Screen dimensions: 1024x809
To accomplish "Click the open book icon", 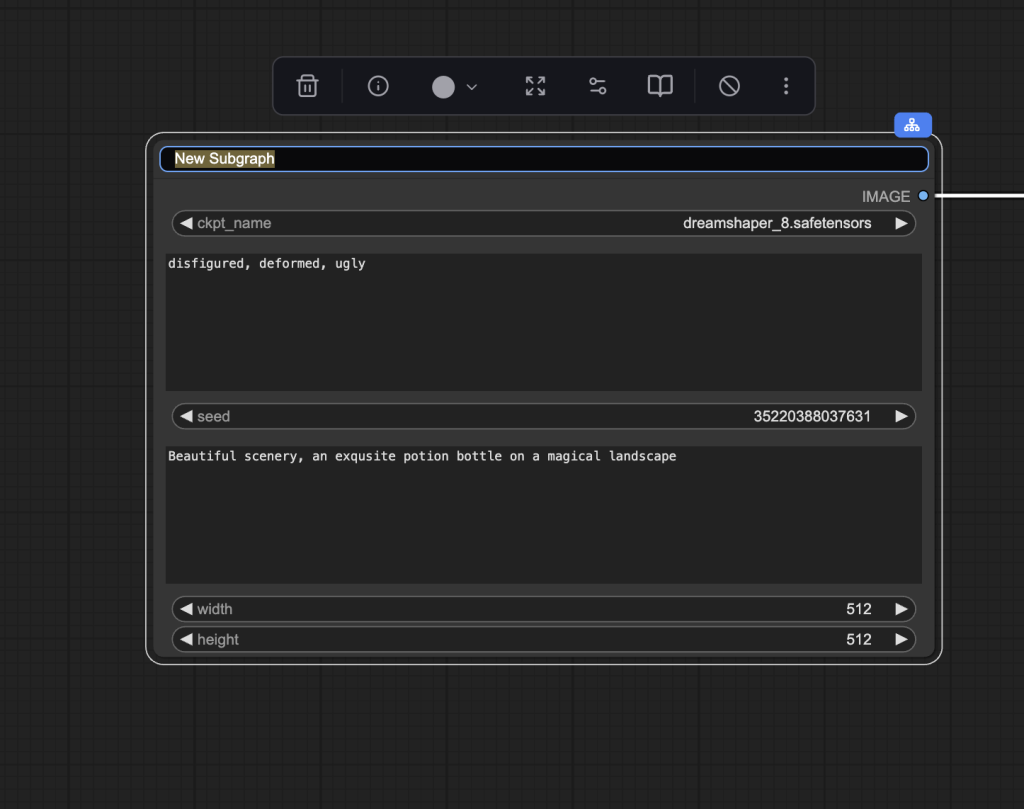I will coord(660,86).
